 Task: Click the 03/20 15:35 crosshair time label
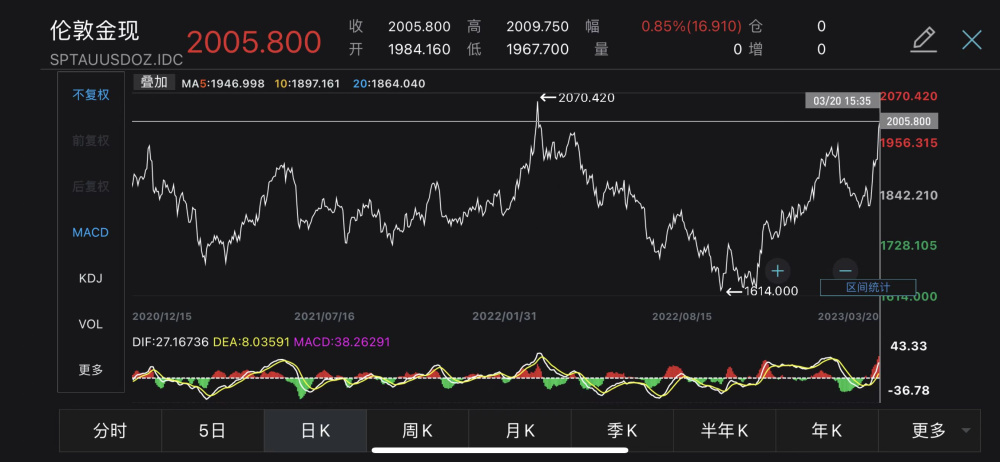pyautogui.click(x=842, y=101)
